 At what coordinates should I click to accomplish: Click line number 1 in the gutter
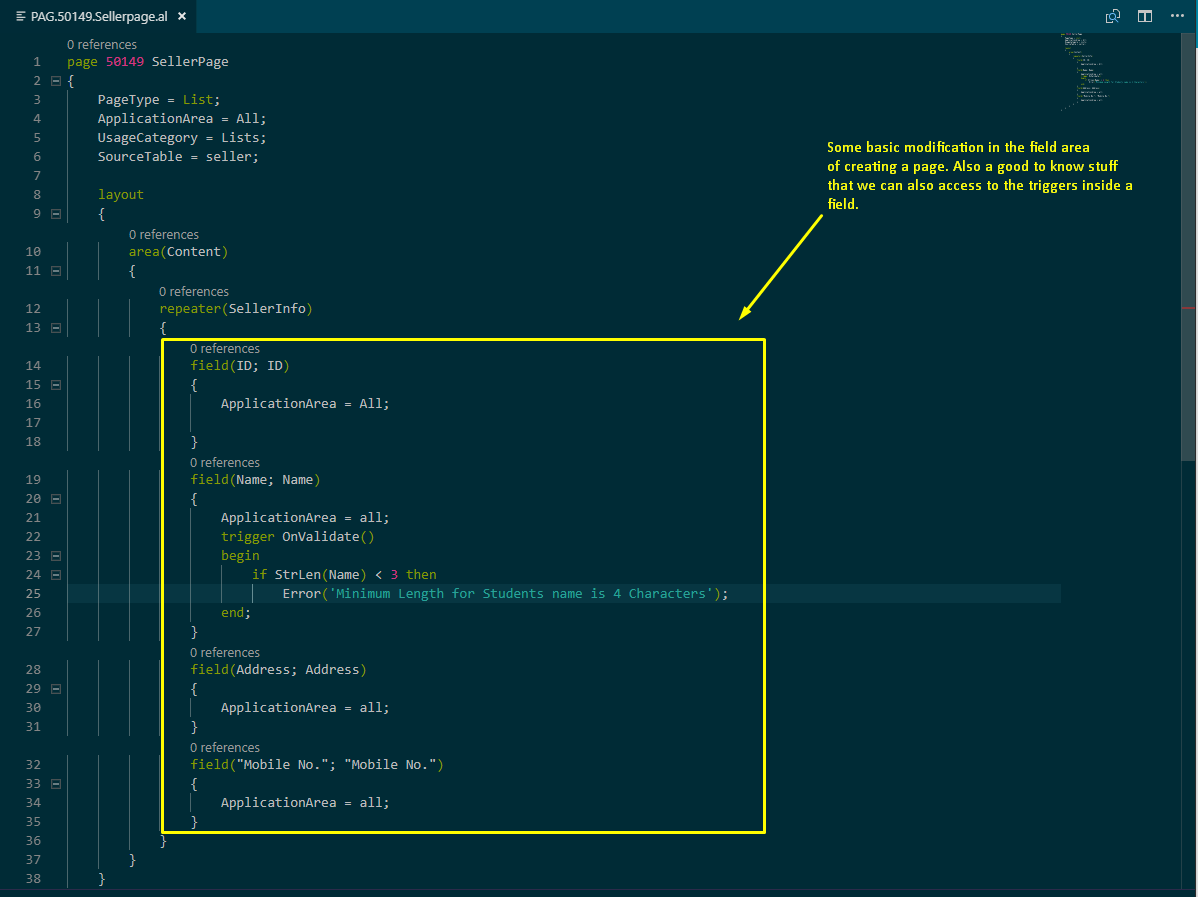[37, 62]
